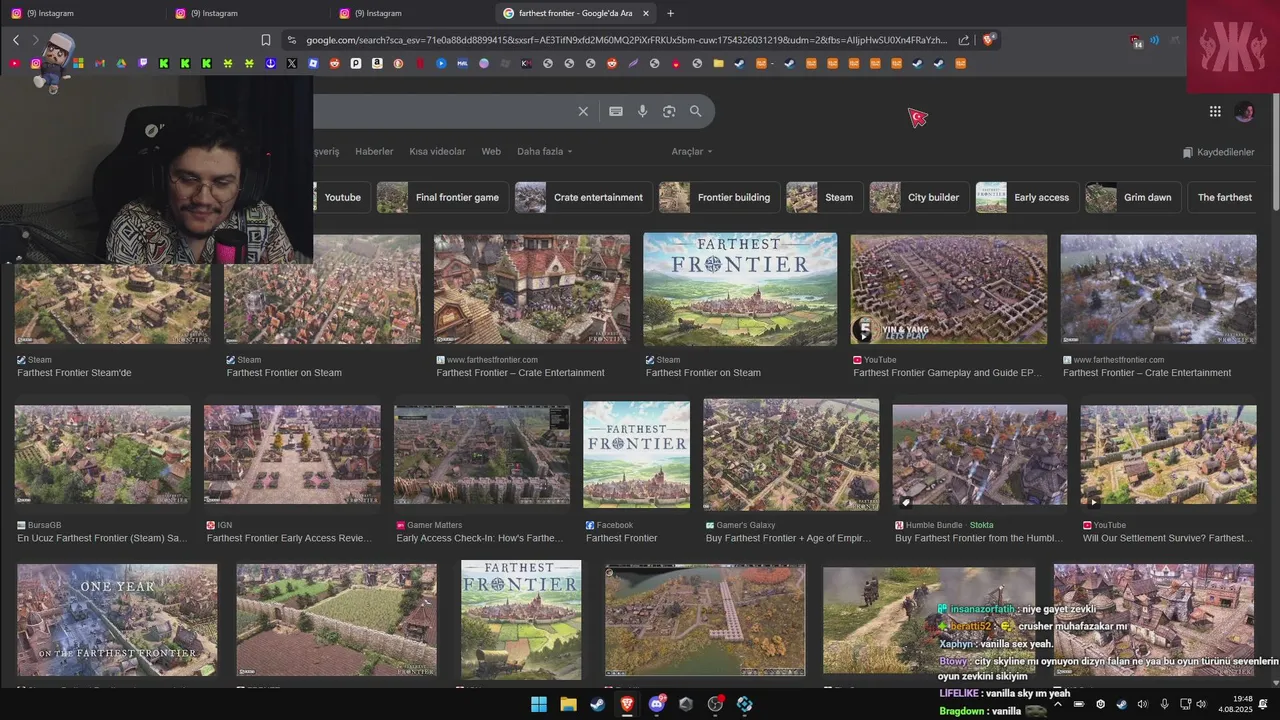Open Discord from the taskbar
This screenshot has height=720, width=1280.
tap(657, 704)
